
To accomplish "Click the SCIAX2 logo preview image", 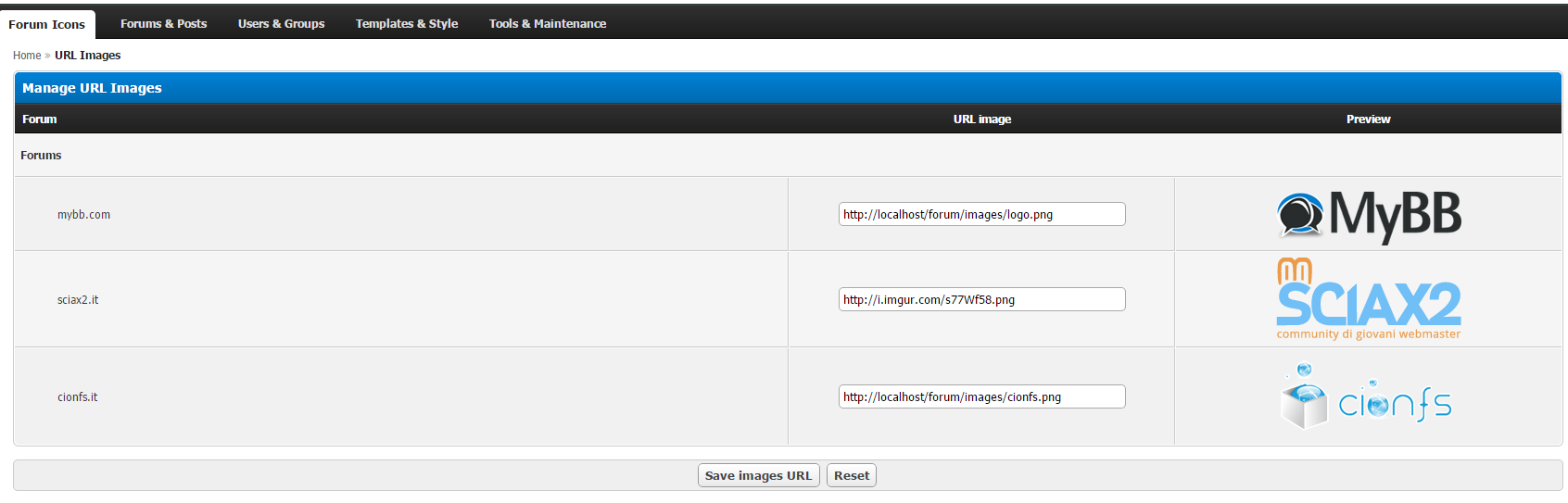I will click(x=1368, y=299).
